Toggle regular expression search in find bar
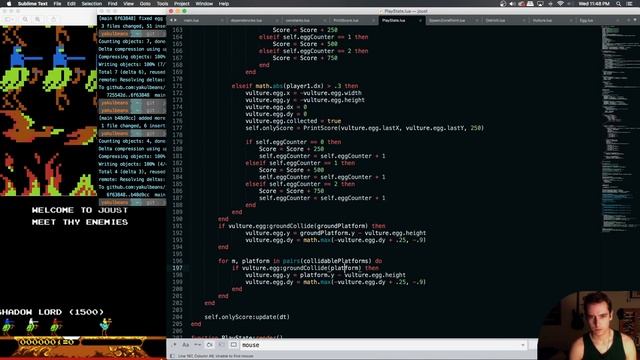The width and height of the screenshot is (640, 360). (x=174, y=345)
